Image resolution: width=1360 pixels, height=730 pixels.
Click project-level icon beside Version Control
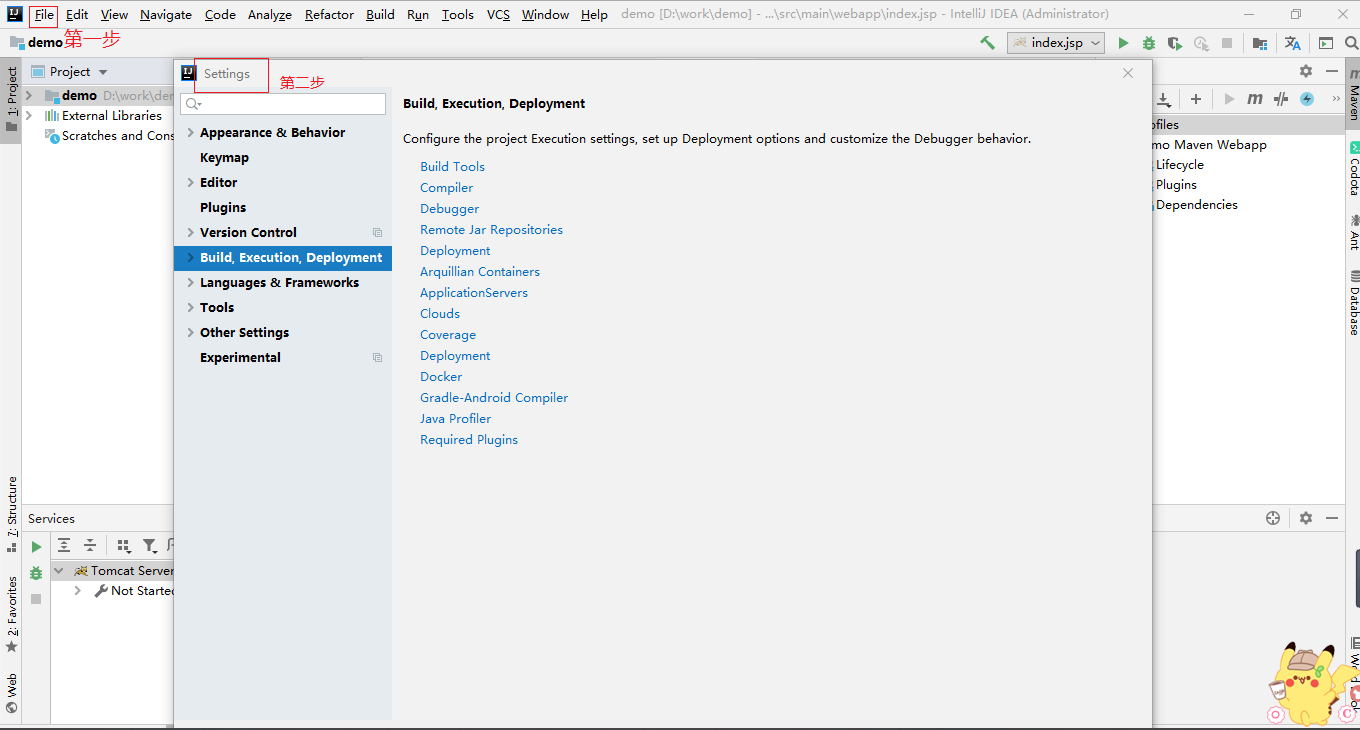tap(378, 232)
